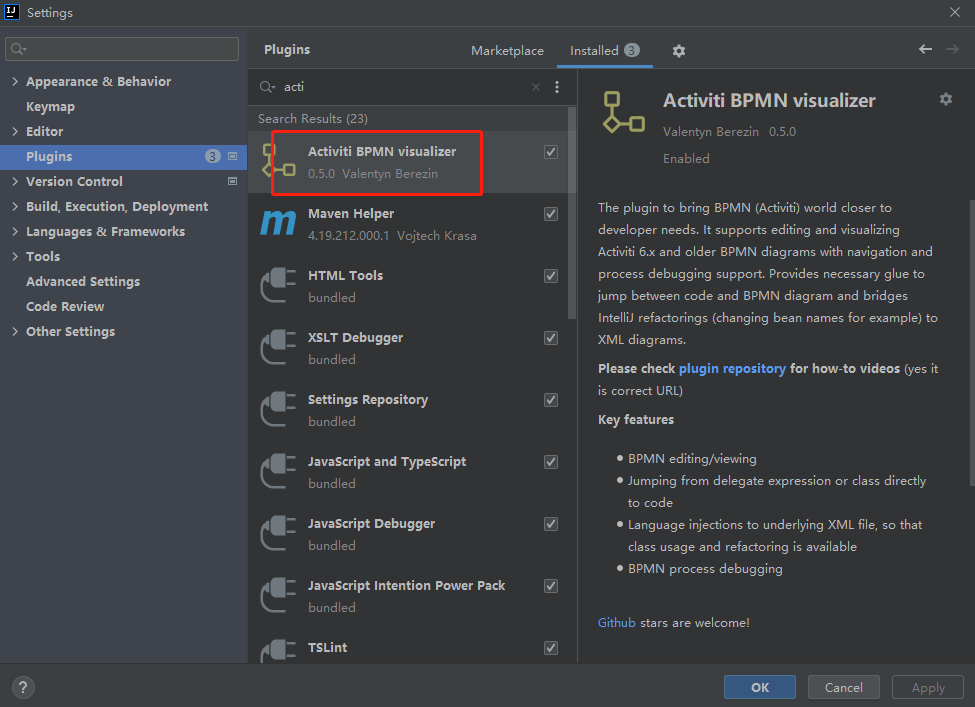Select the HTML Tools plugin name
This screenshot has height=707, width=975.
pos(345,275)
